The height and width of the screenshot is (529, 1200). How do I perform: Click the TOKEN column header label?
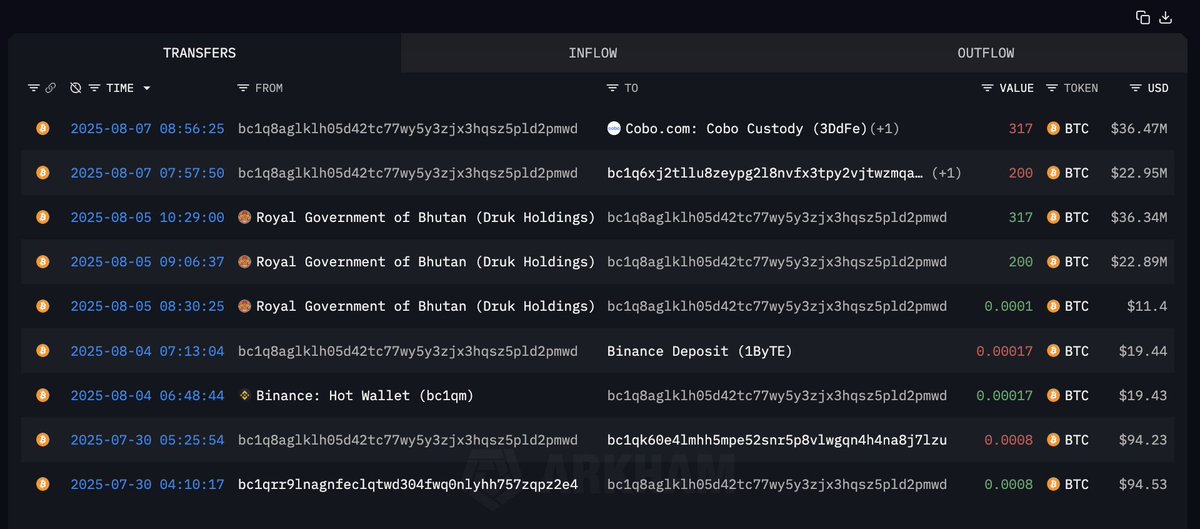point(1081,88)
